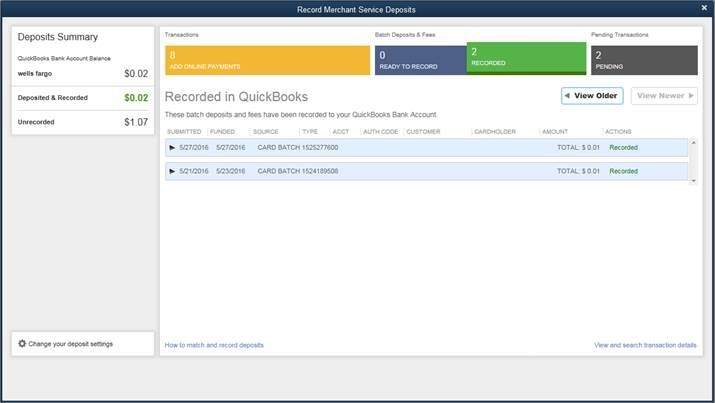Click the View Older button
The image size is (715, 403).
(x=592, y=96)
